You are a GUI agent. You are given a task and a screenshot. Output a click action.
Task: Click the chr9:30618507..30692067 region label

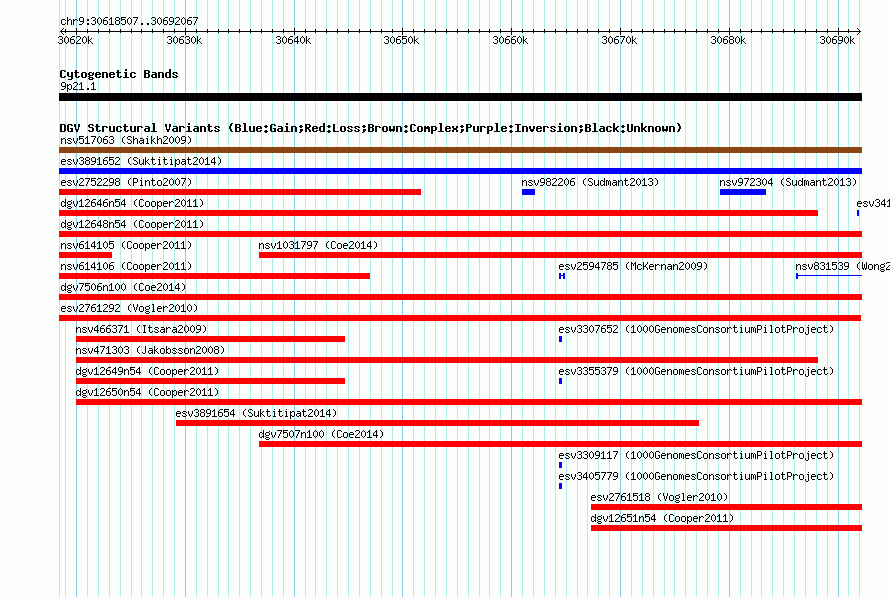click(129, 21)
